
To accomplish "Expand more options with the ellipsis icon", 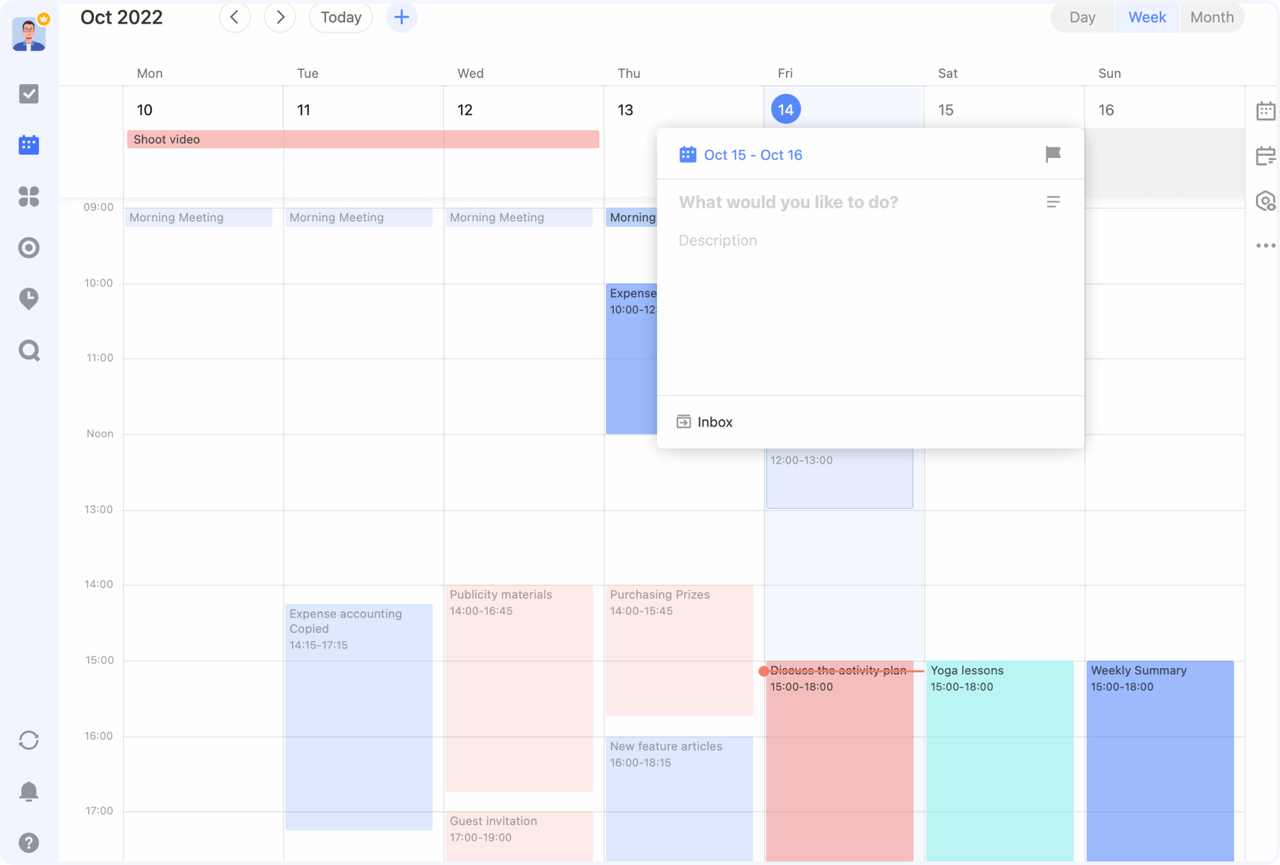I will [1266, 245].
